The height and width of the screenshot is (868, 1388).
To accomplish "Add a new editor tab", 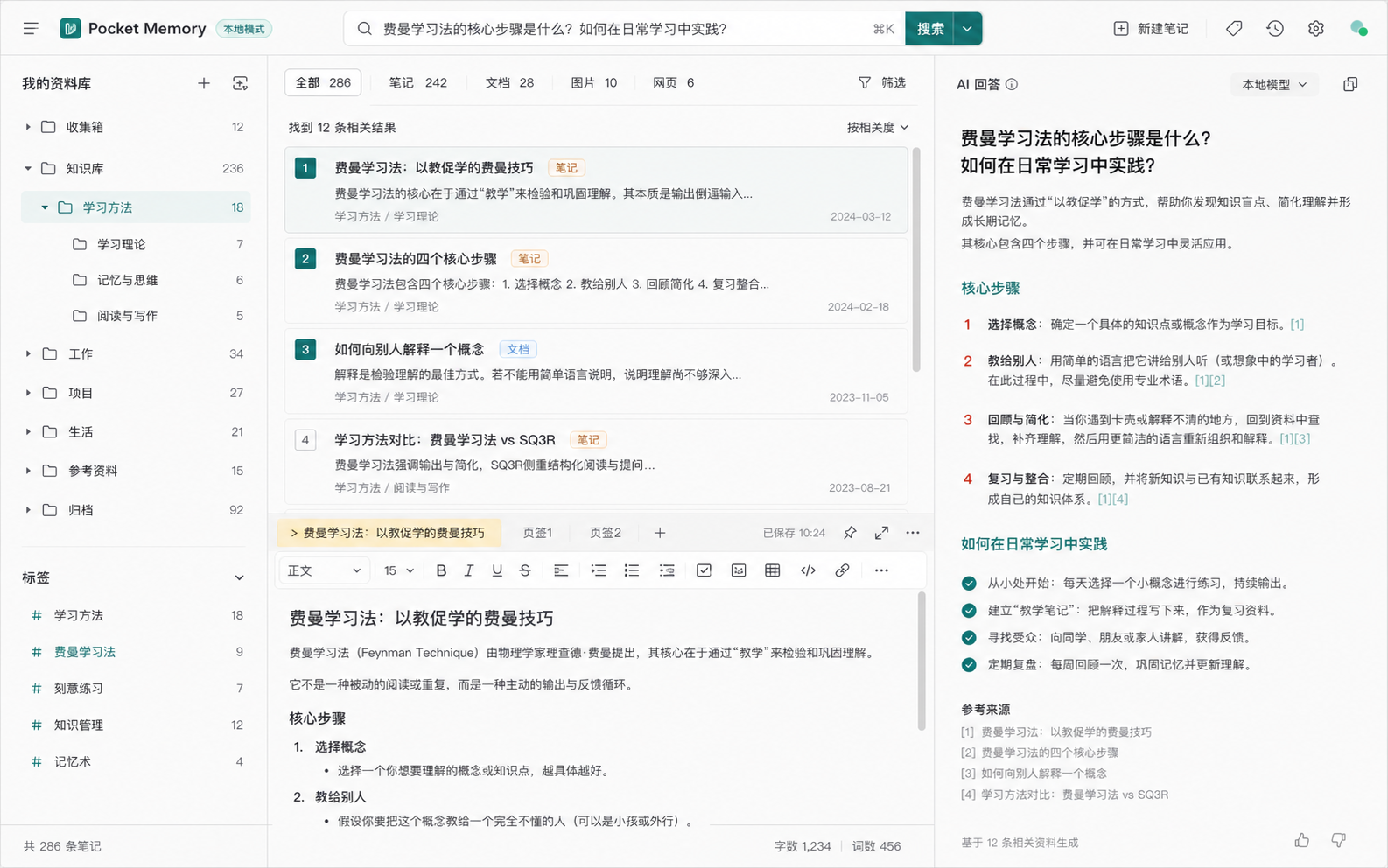I will coord(660,533).
